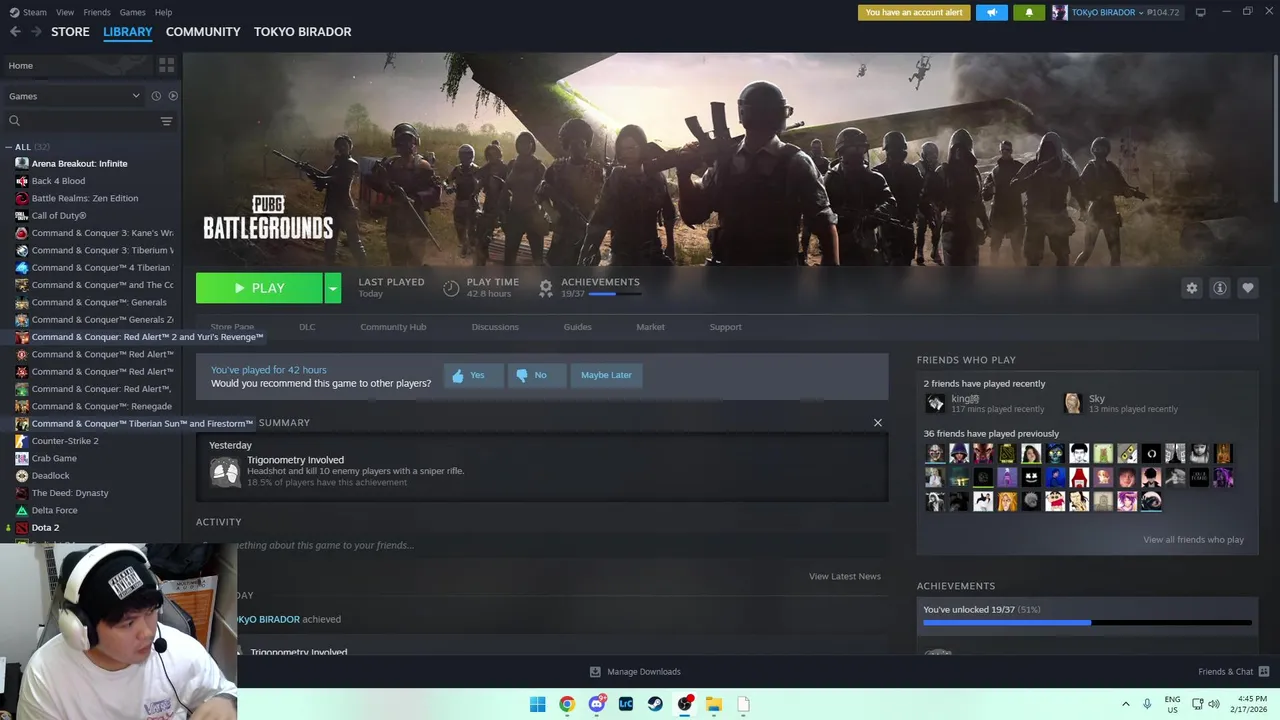The height and width of the screenshot is (720, 1280).
Task: Go to the COMMUNITY tab
Action: pyautogui.click(x=203, y=32)
